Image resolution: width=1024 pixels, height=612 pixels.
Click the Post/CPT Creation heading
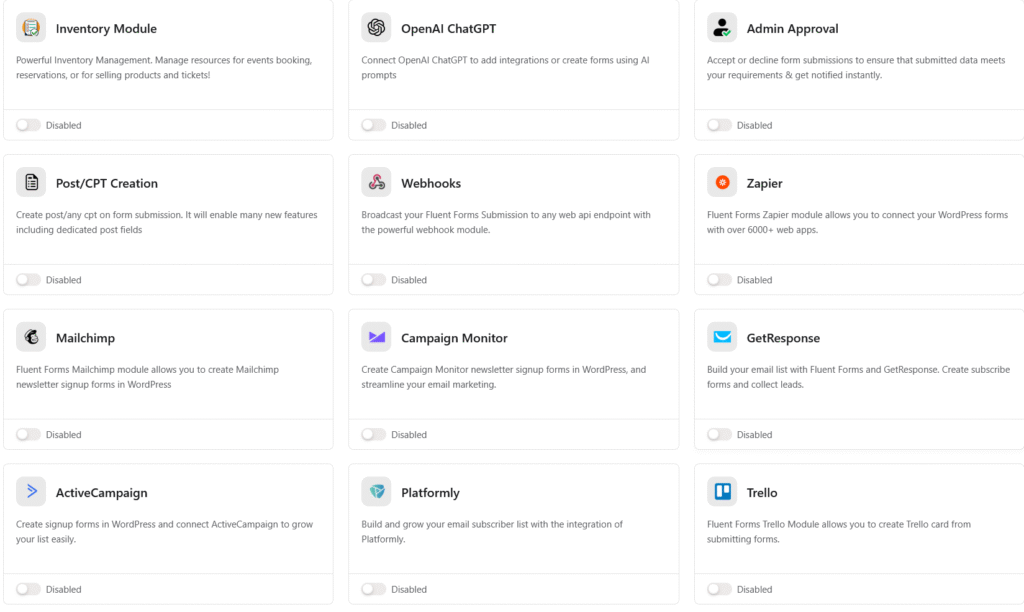pyautogui.click(x=106, y=184)
